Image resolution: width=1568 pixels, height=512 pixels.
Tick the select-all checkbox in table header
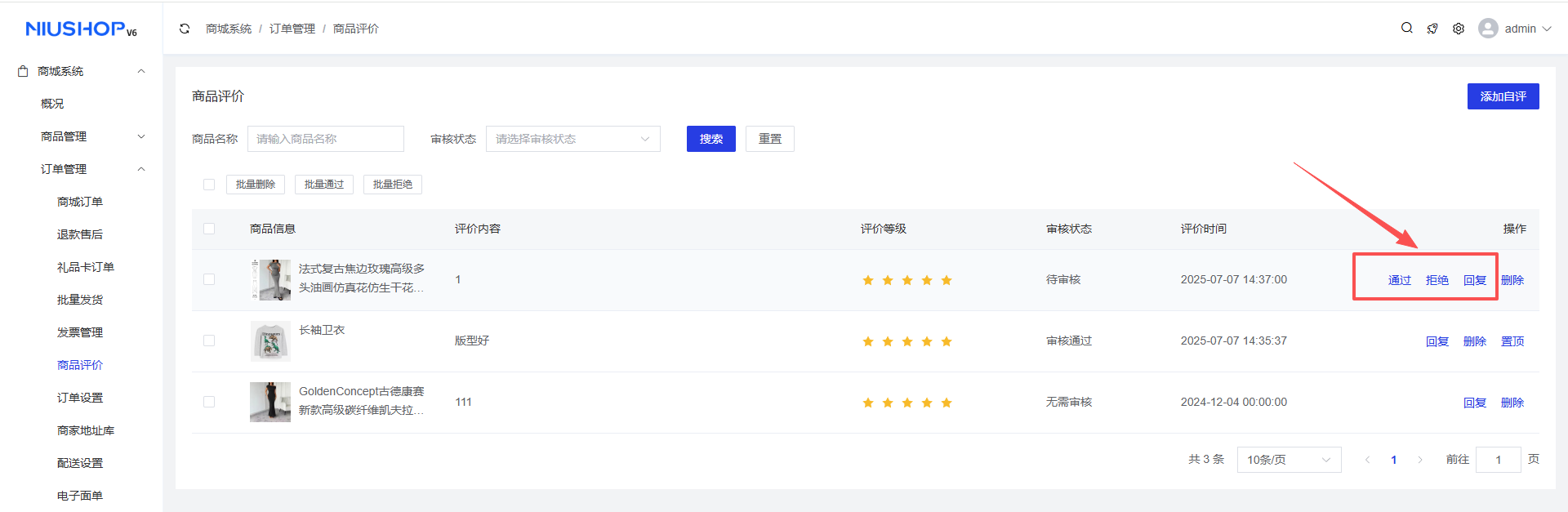(209, 229)
